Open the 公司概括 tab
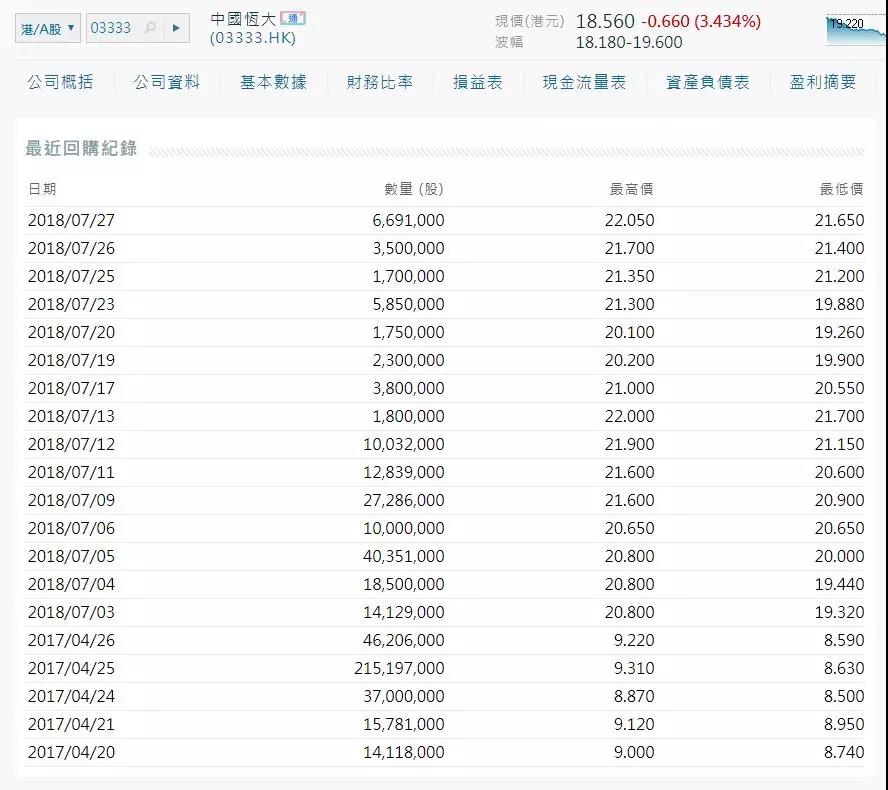Viewport: 888px width, 790px height. pos(60,82)
